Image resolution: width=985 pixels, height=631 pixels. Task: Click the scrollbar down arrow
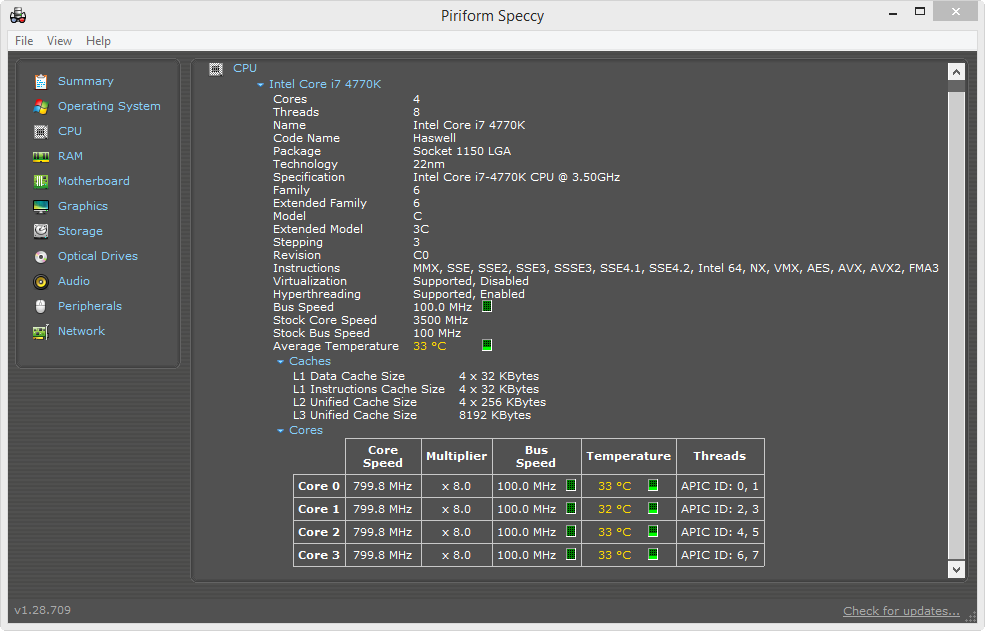coord(956,569)
